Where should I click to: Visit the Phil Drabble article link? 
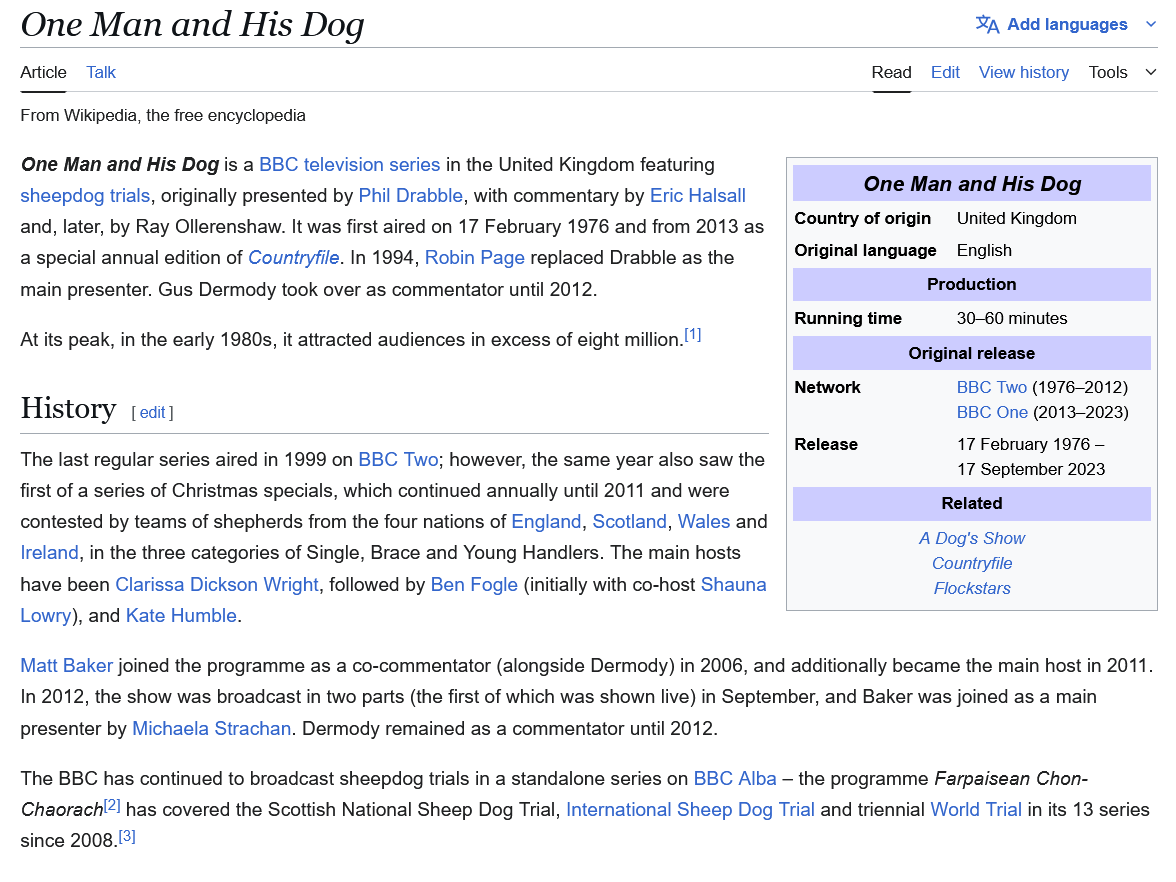tap(410, 196)
